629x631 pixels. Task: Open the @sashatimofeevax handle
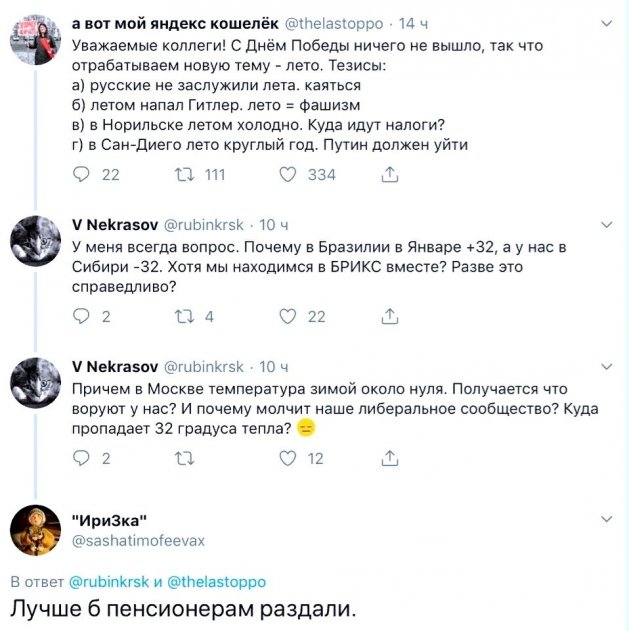click(x=137, y=540)
